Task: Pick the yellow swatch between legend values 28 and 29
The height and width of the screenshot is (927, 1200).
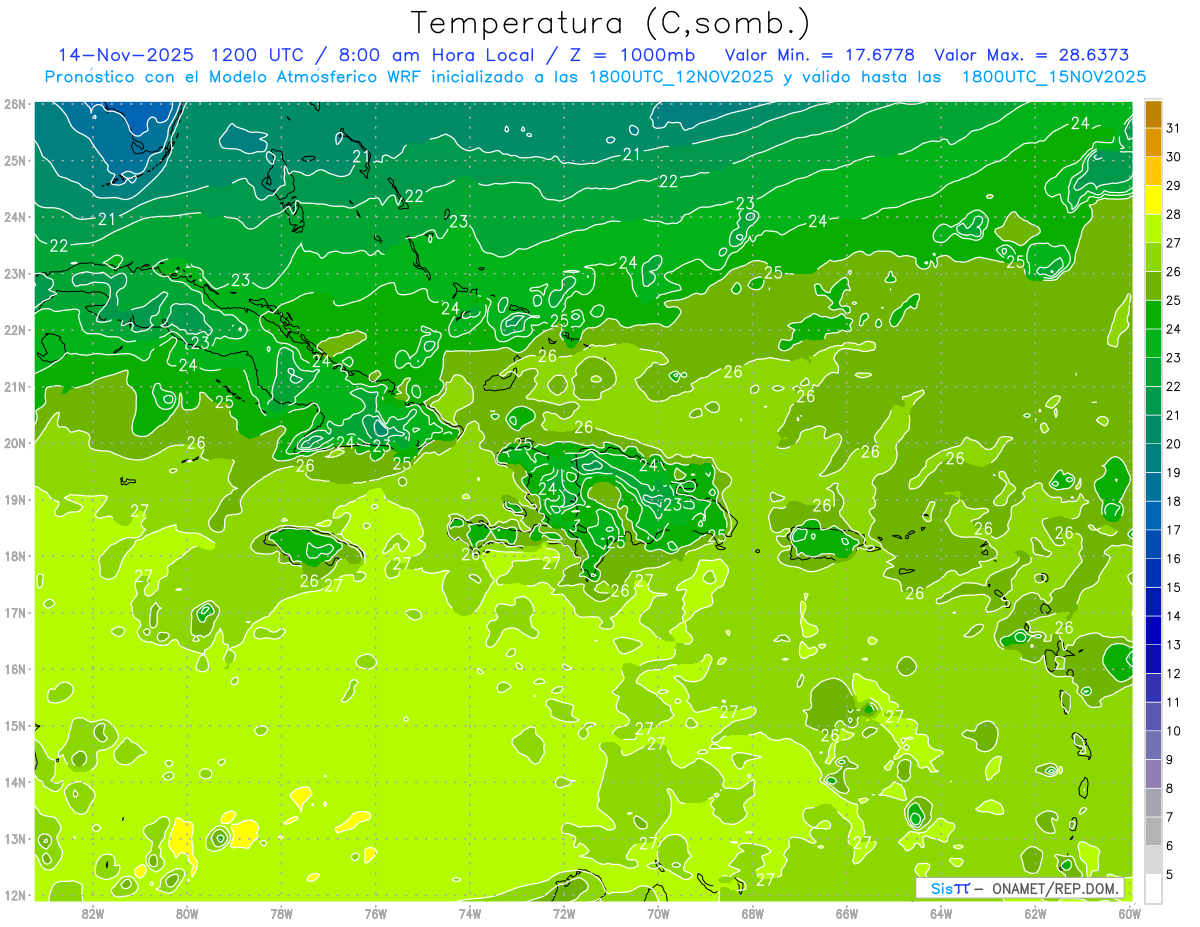Action: pyautogui.click(x=1153, y=199)
